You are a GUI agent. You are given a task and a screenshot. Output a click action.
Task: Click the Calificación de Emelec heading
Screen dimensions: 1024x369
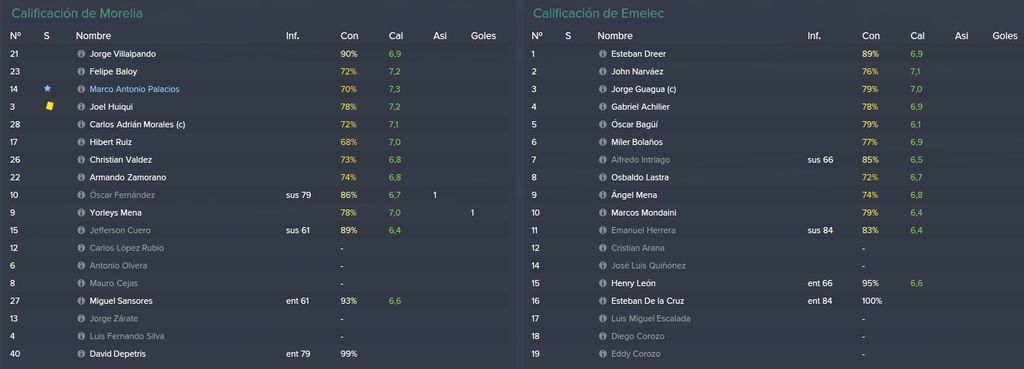click(x=598, y=13)
